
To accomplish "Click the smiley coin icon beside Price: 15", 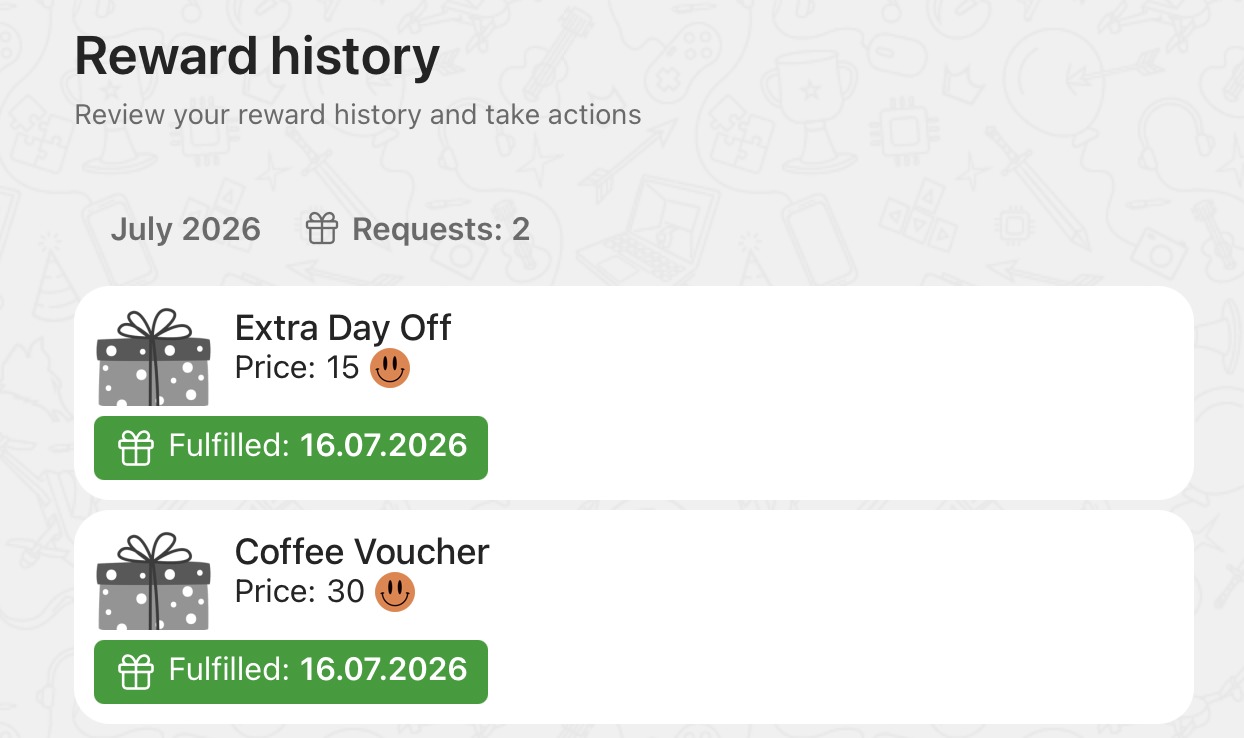I will [390, 369].
